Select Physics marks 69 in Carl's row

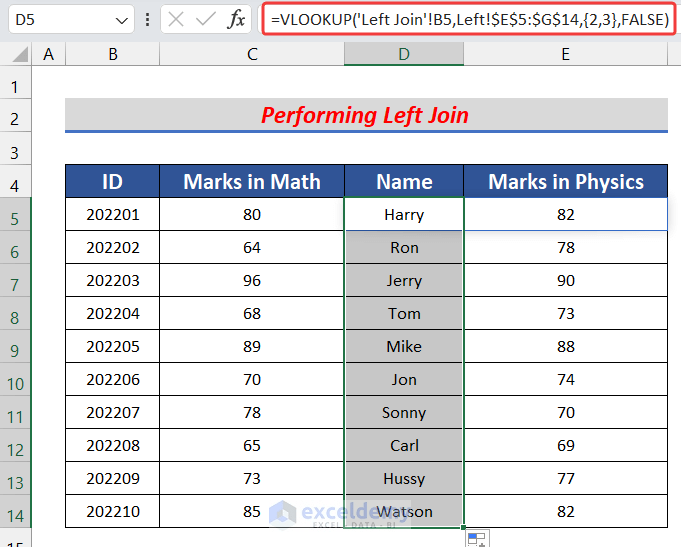coord(565,445)
